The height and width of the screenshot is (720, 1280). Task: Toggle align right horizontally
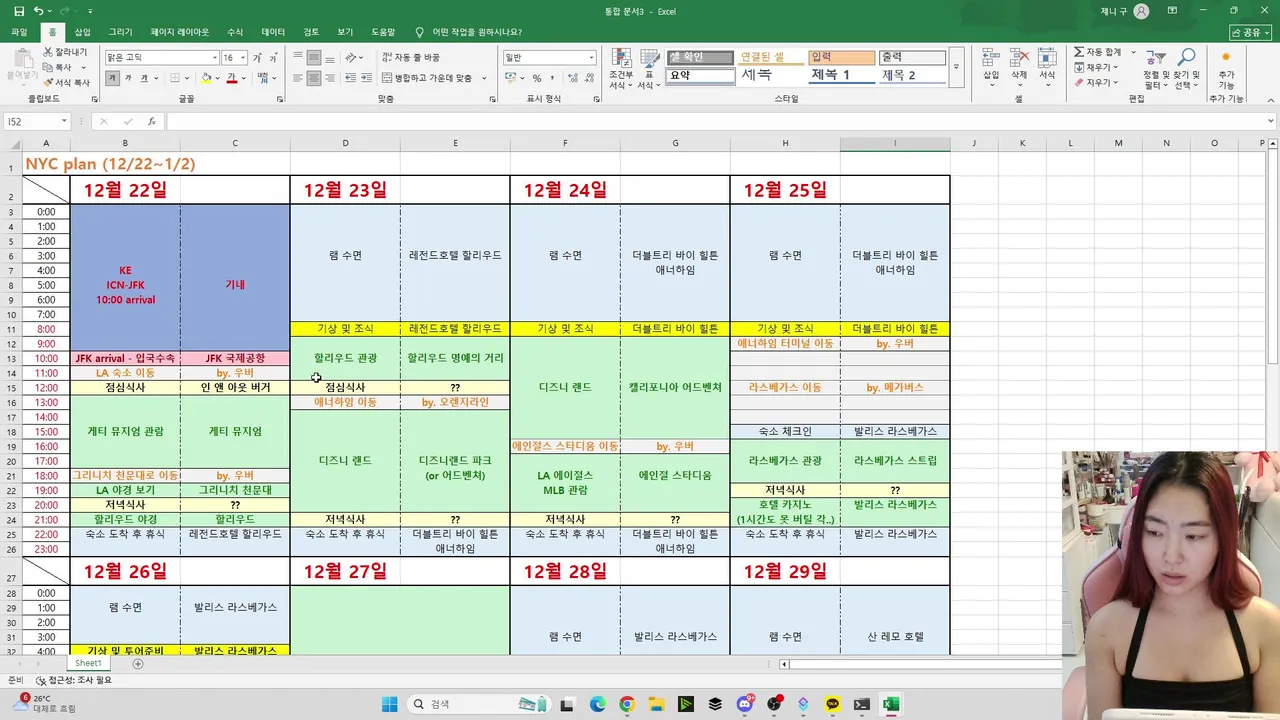pos(329,78)
